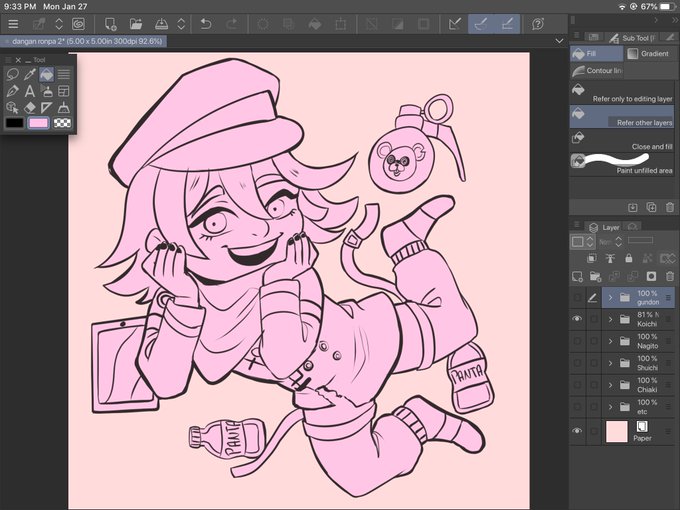This screenshot has width=680, height=510.
Task: Select the Gradient sub tool group tab
Action: click(649, 54)
